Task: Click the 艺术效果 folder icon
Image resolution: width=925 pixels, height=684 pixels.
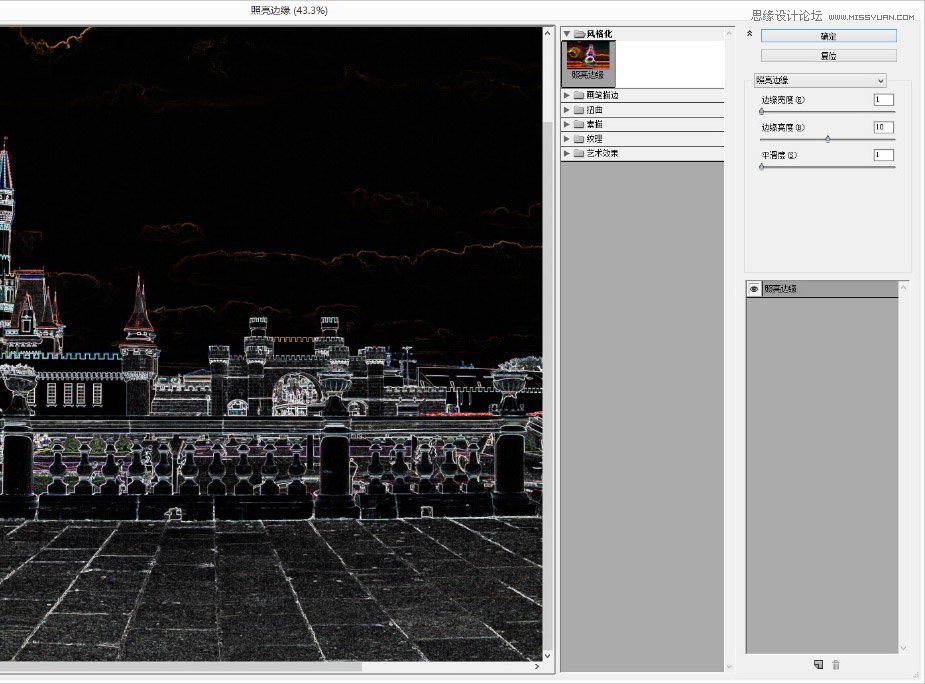Action: (x=579, y=153)
